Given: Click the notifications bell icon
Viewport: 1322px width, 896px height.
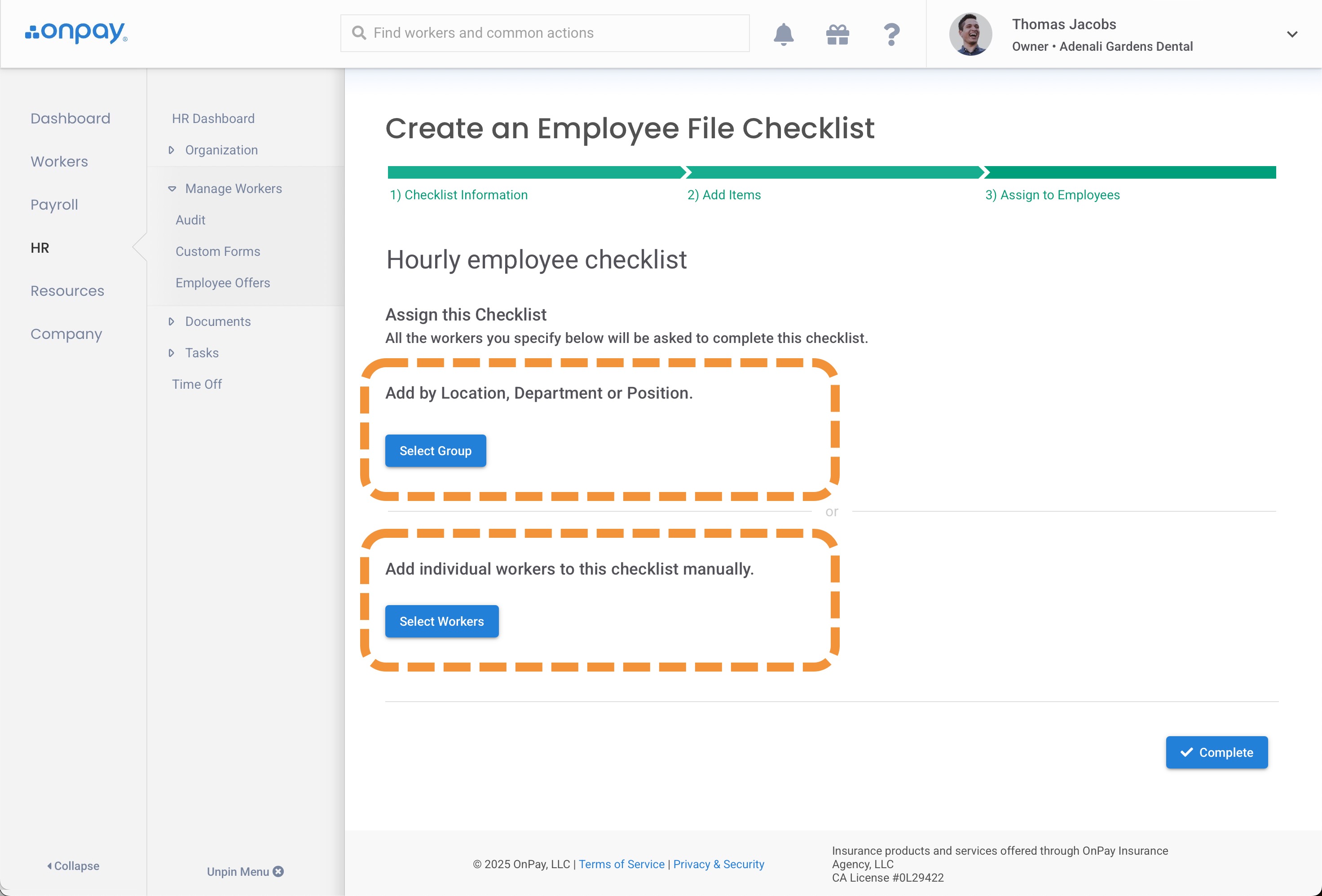Looking at the screenshot, I should coord(783,34).
